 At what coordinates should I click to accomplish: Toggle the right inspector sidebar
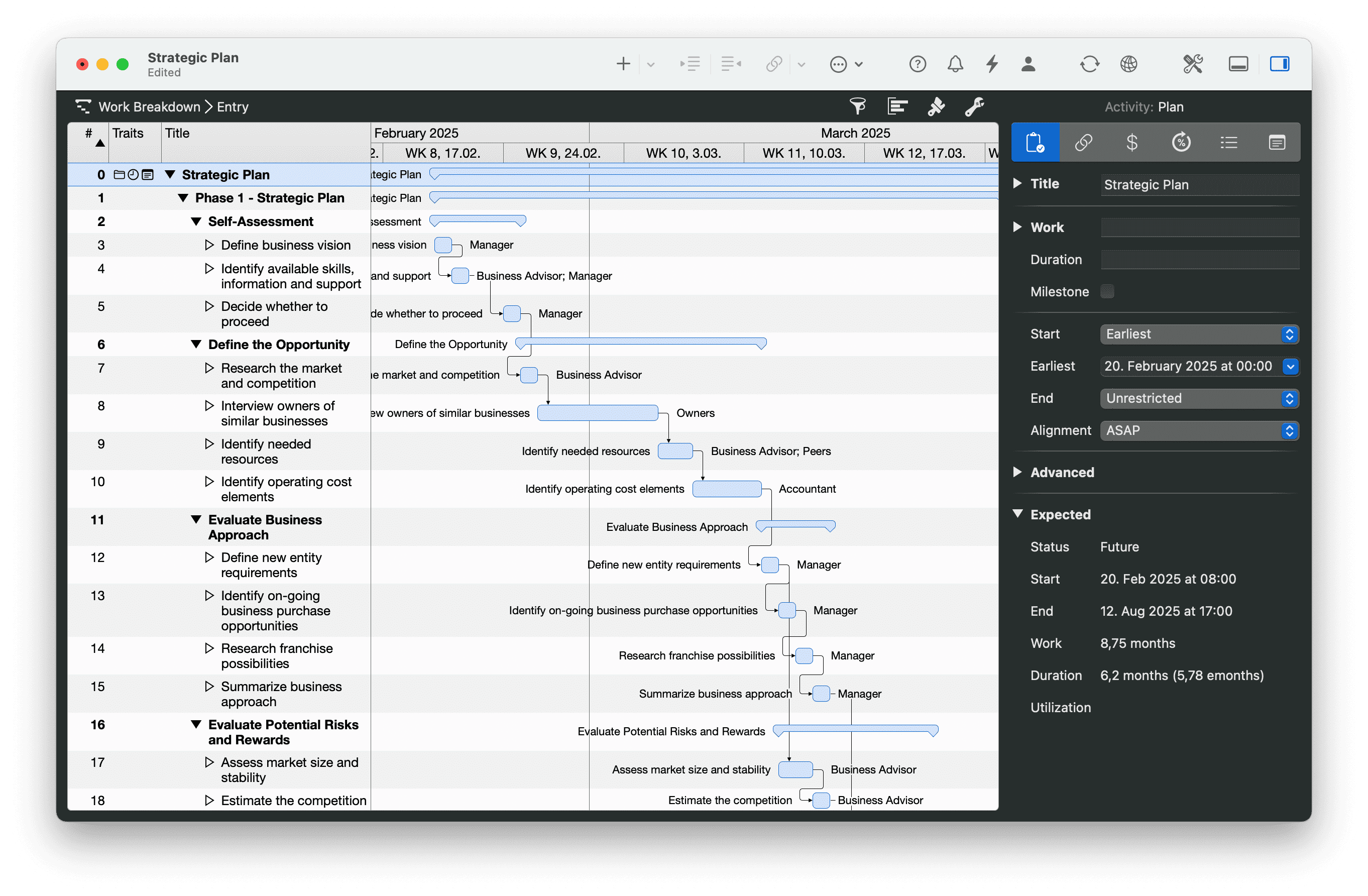pos(1280,64)
